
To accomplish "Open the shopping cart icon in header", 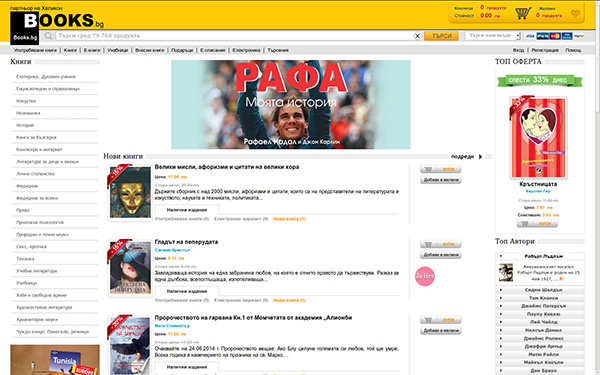I will (x=523, y=13).
